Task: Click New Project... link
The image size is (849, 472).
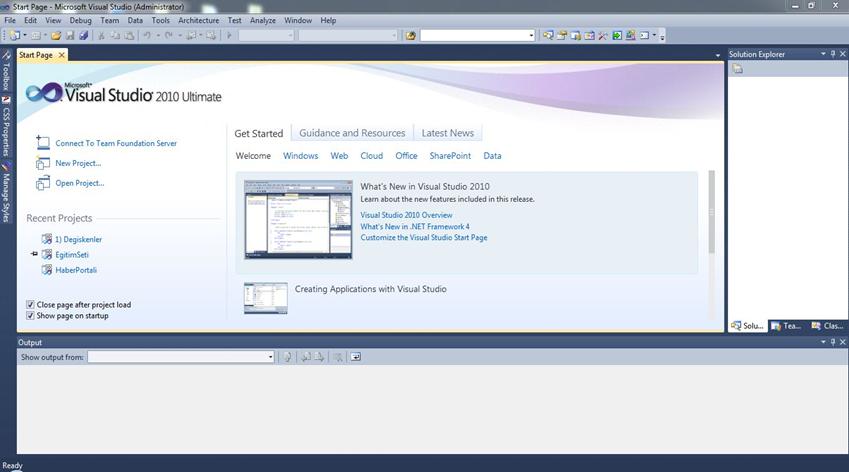Action: (x=78, y=163)
